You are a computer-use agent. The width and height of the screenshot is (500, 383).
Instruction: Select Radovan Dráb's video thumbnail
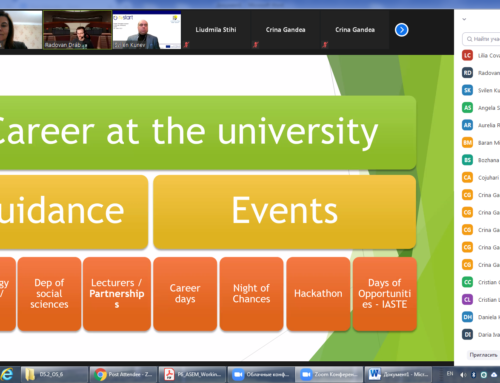coord(77,30)
